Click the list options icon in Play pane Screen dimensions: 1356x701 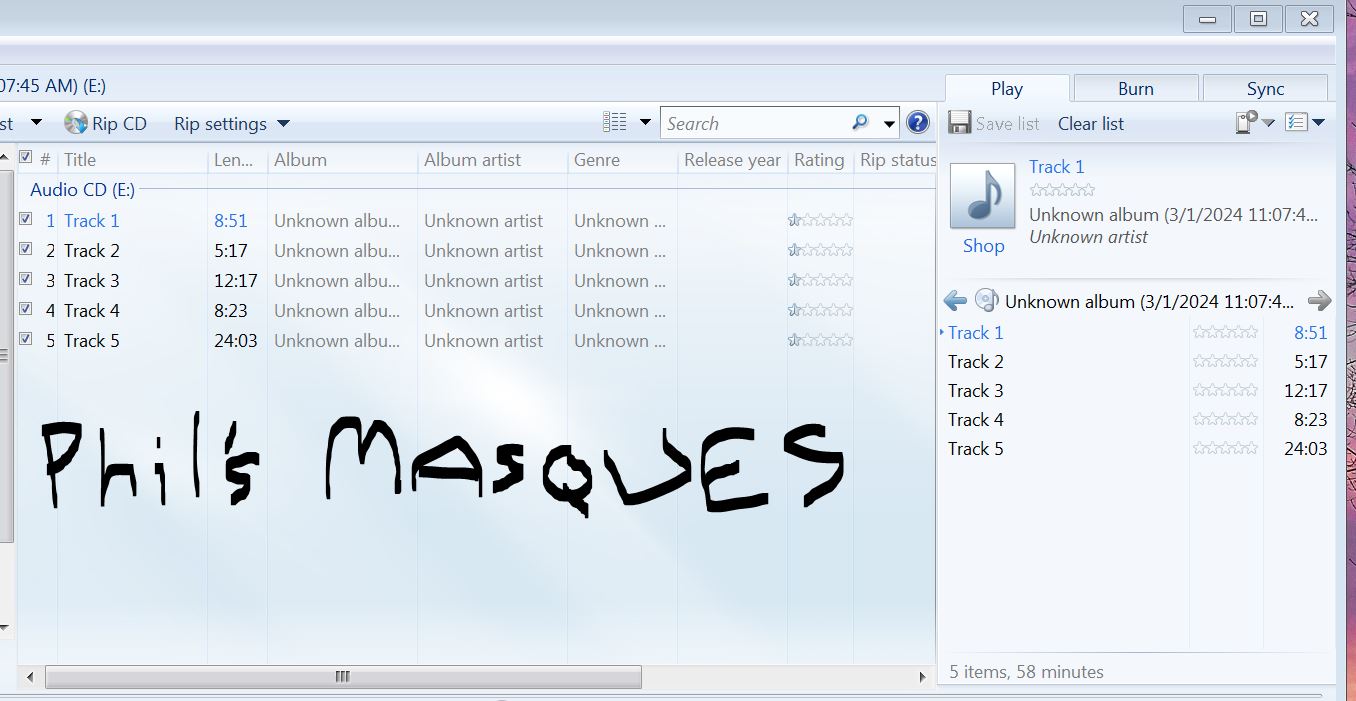pos(1298,122)
